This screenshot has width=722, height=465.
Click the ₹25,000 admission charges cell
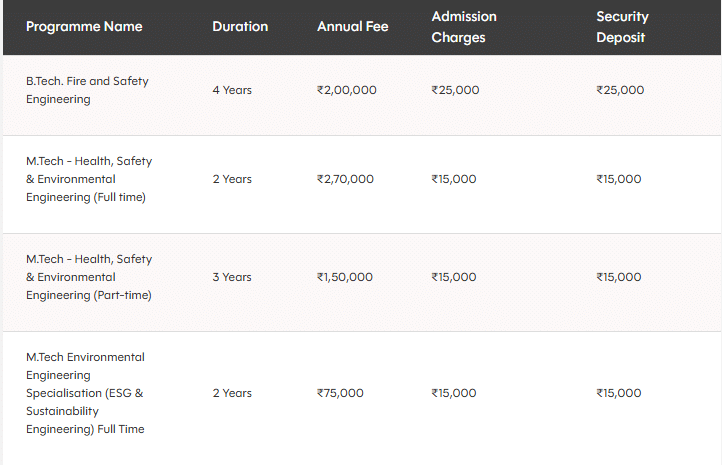[x=455, y=90]
